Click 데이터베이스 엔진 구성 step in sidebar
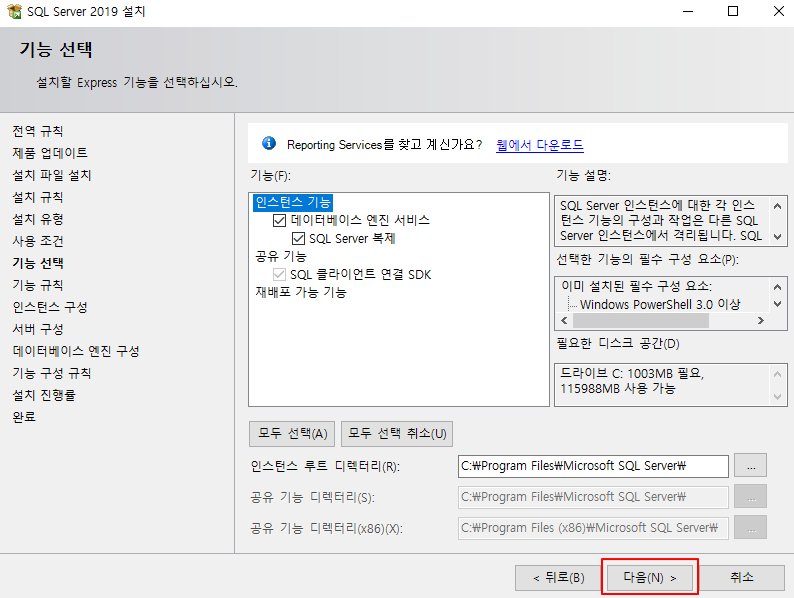 pyautogui.click(x=76, y=351)
